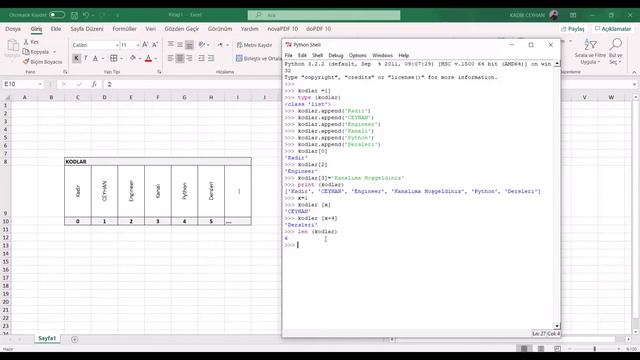
Task: Open Help menu in Python Shell
Action: click(404, 56)
